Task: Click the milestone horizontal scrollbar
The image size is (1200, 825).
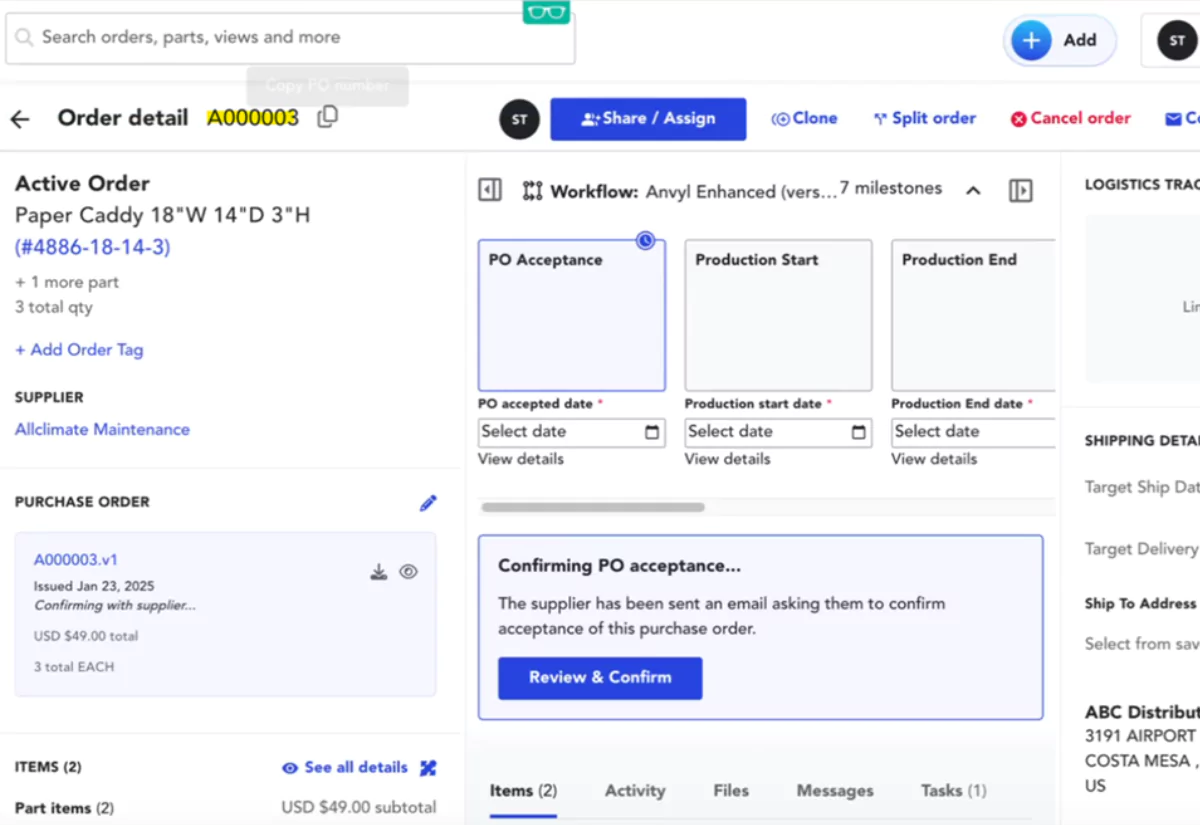Action: click(593, 507)
